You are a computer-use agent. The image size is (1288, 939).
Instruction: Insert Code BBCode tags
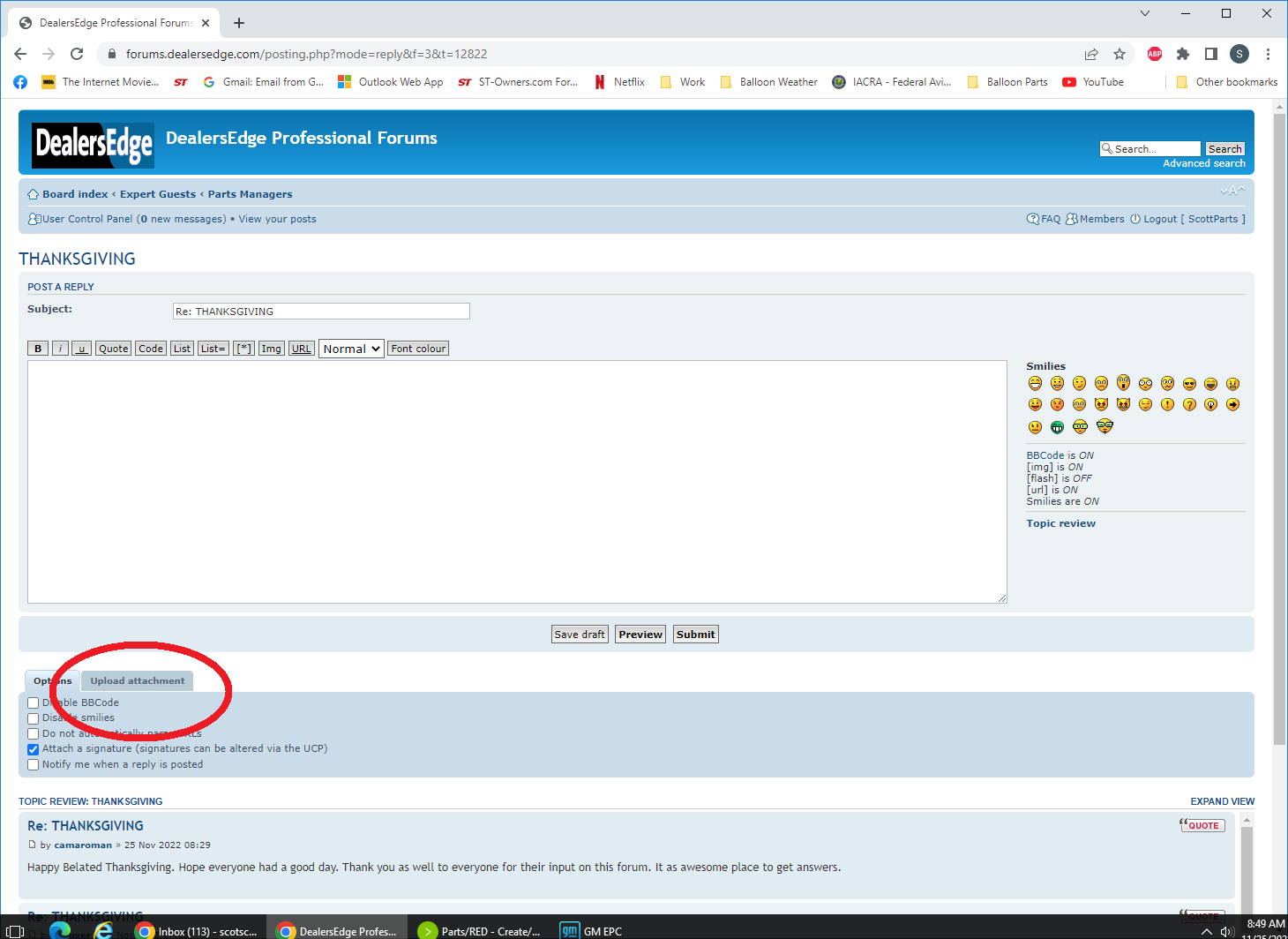pyautogui.click(x=151, y=349)
